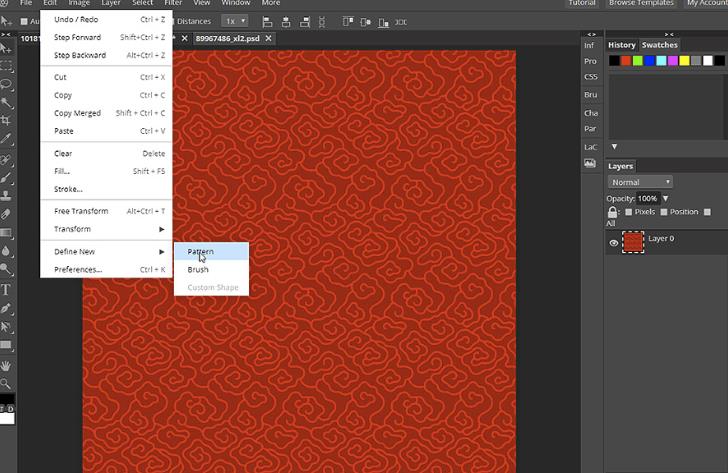Select the Crop tool
Viewport: 728px width, 473px height.
pos(6,120)
